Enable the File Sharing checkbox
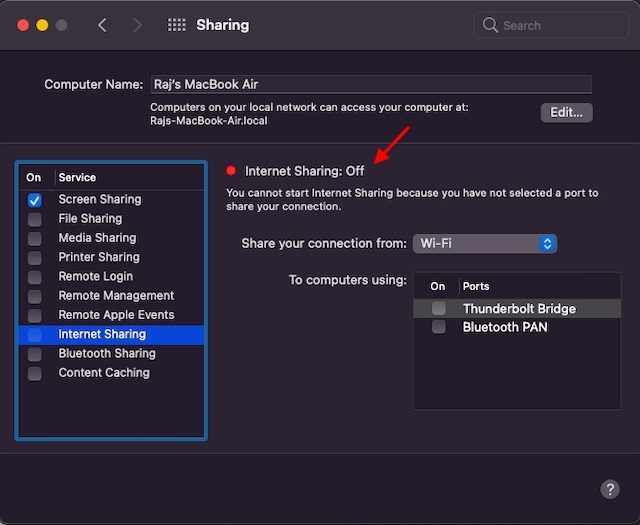 point(35,219)
